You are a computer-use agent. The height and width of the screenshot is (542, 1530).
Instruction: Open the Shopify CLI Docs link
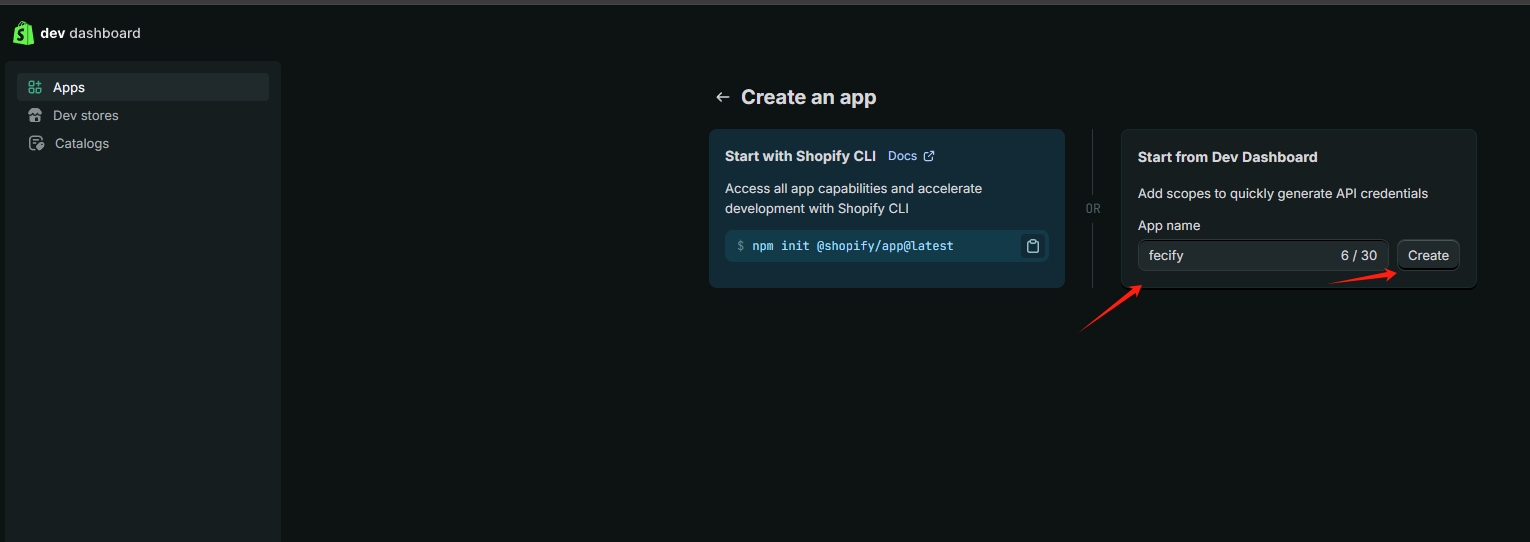[x=902, y=156]
